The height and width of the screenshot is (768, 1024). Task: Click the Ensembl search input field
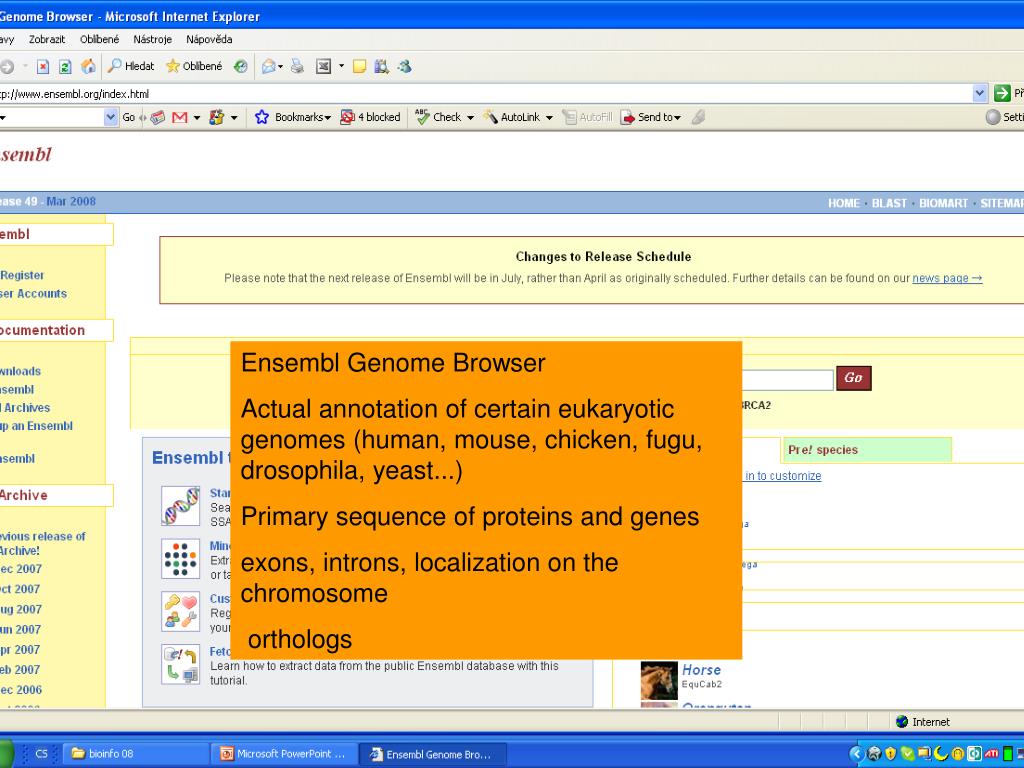click(788, 379)
